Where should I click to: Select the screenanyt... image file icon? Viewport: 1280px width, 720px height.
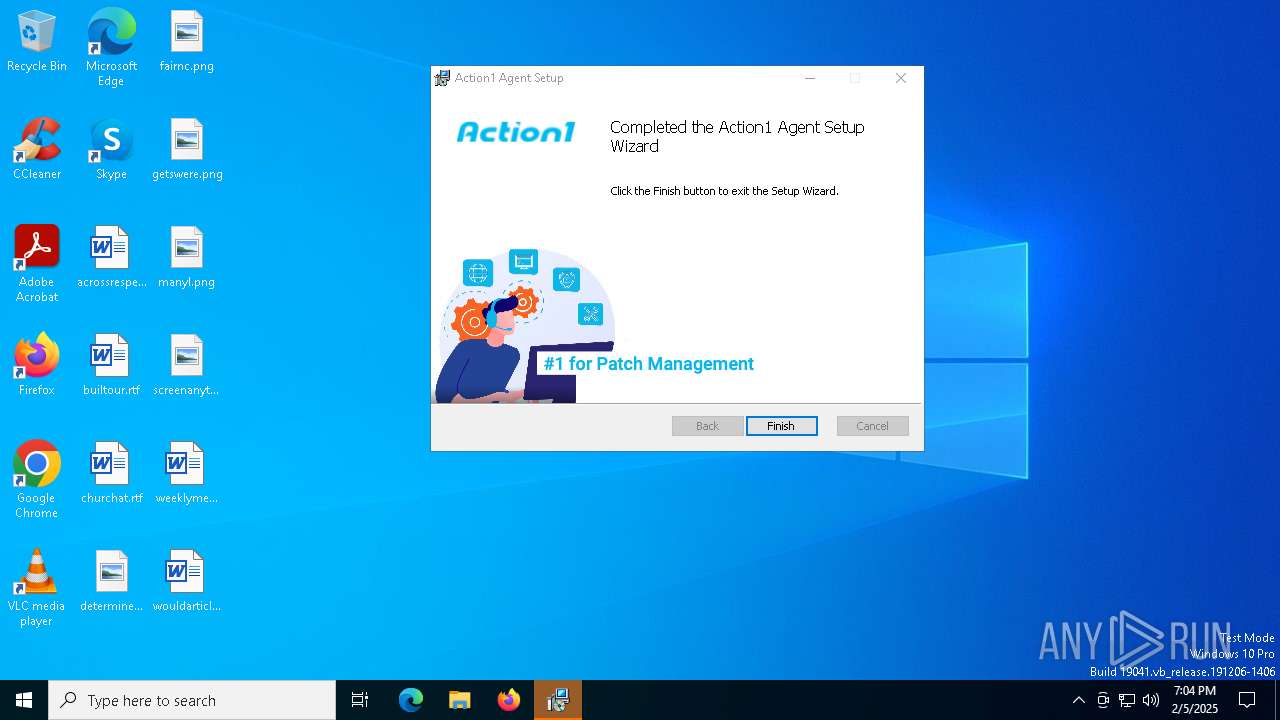point(187,366)
